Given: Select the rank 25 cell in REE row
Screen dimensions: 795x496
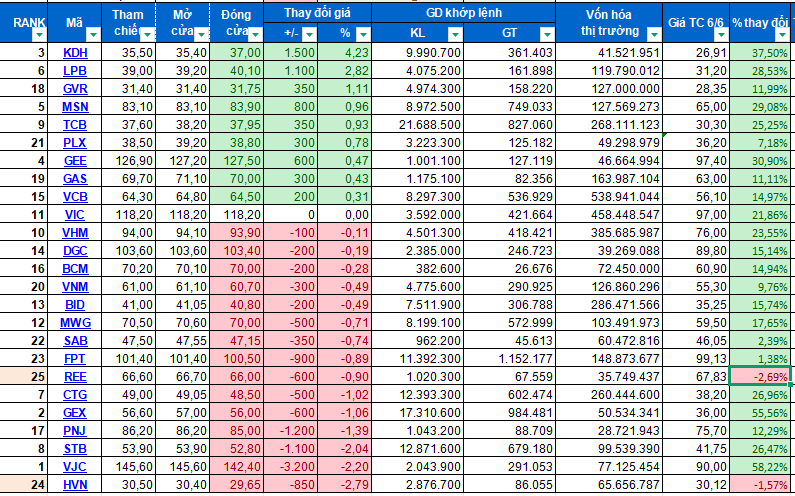Looking at the screenshot, I should pyautogui.click(x=23, y=377).
